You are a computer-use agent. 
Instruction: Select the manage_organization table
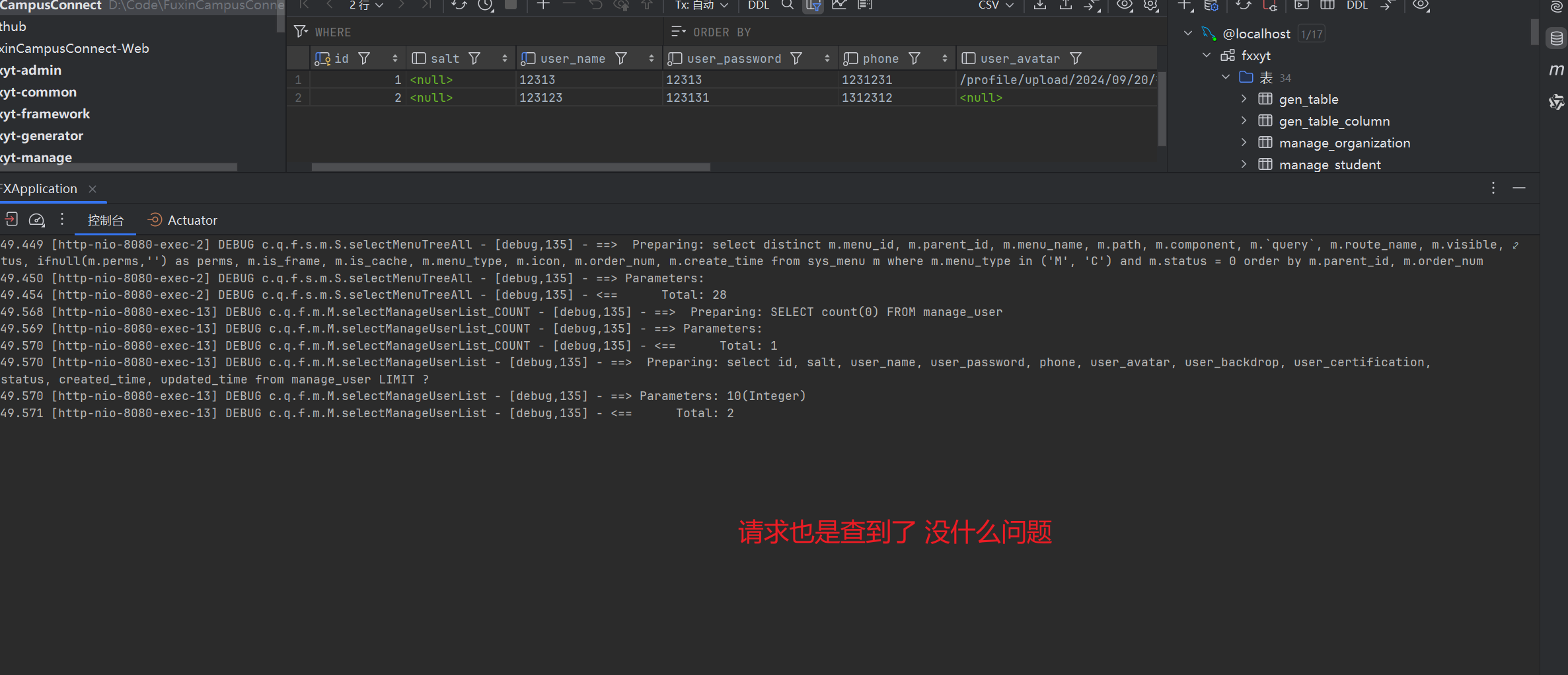(x=1344, y=143)
